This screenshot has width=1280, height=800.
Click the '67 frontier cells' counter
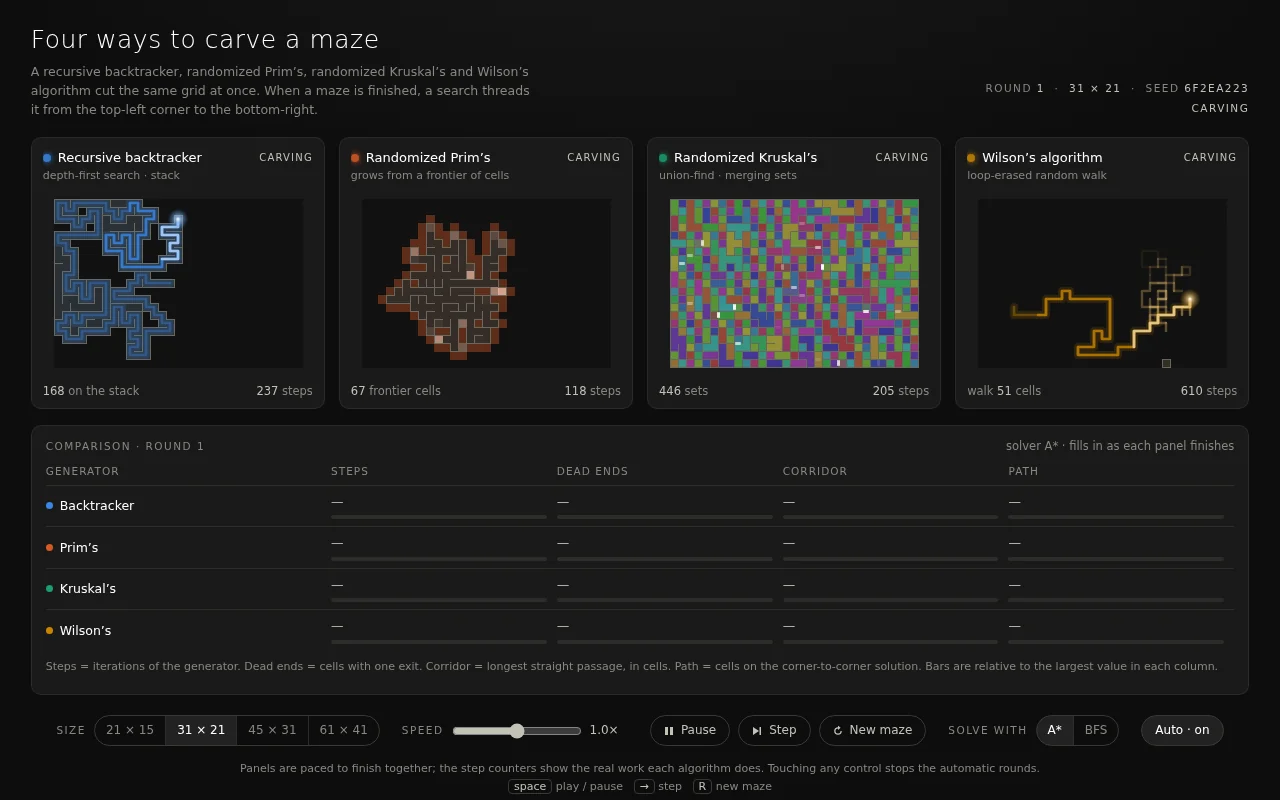pyautogui.click(x=396, y=391)
